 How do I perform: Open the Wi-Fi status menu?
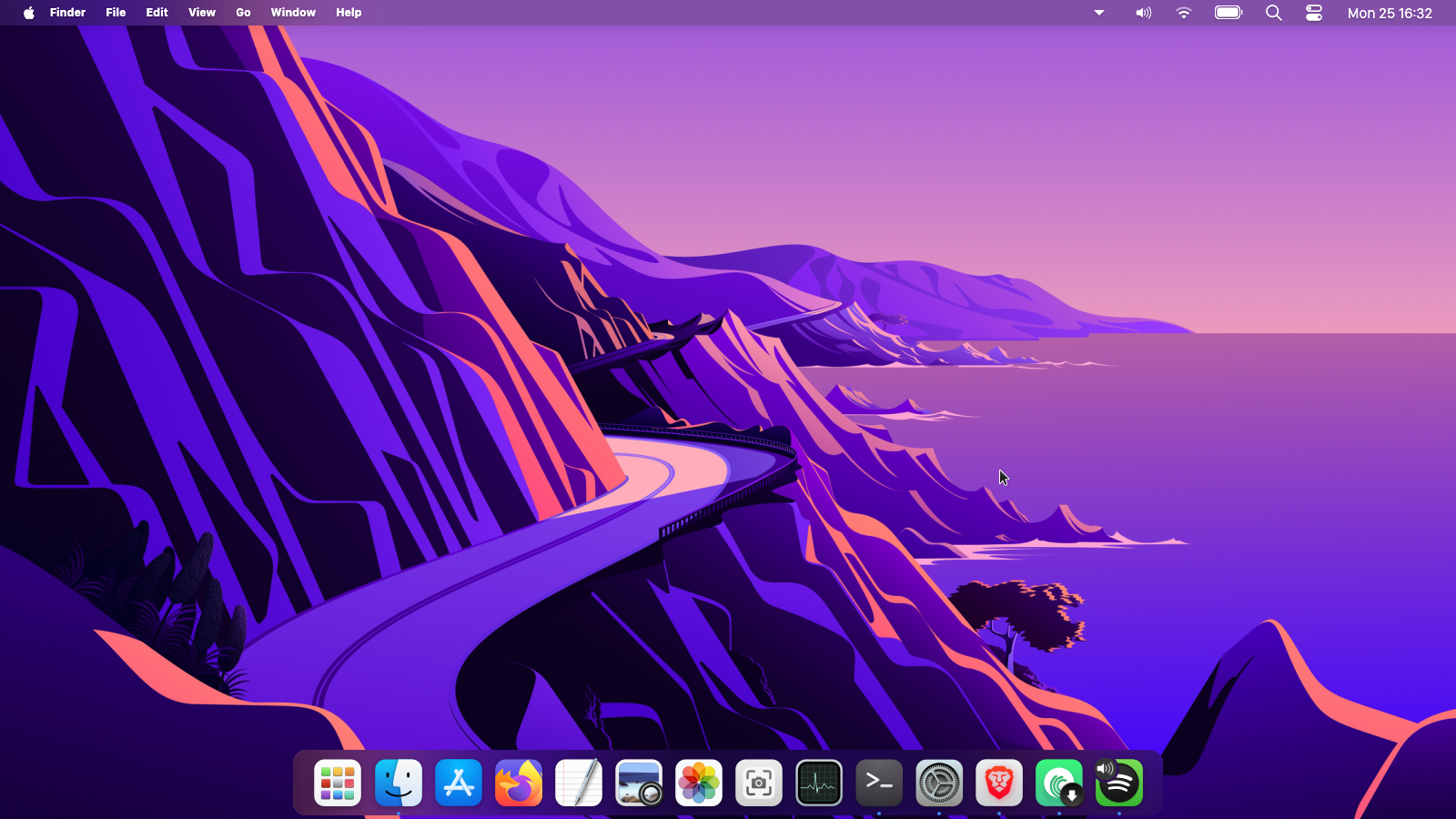click(x=1184, y=13)
